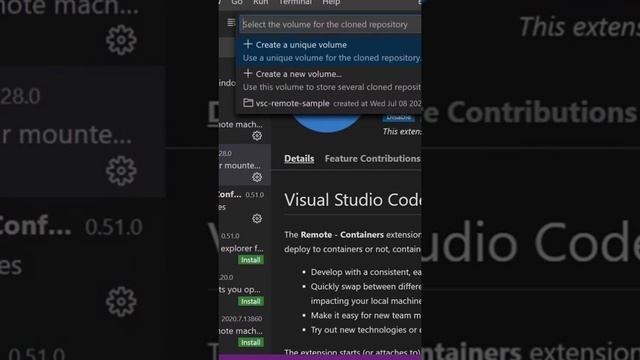Click the 'Make it easy for new team' bullet
Viewport: 640px width, 360px height.
coord(366,316)
